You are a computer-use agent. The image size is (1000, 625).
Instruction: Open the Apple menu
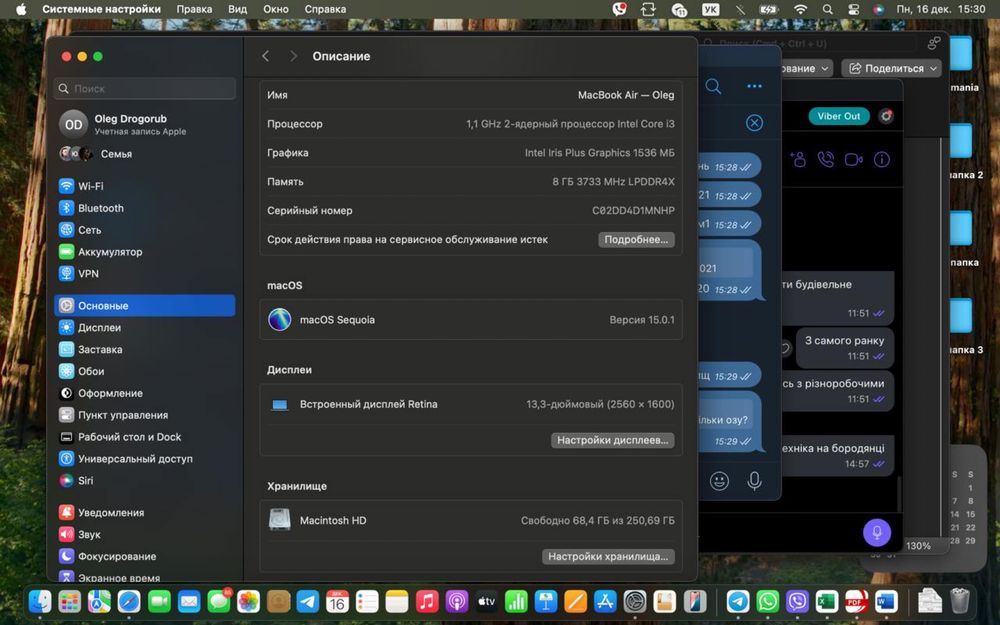[x=21, y=9]
